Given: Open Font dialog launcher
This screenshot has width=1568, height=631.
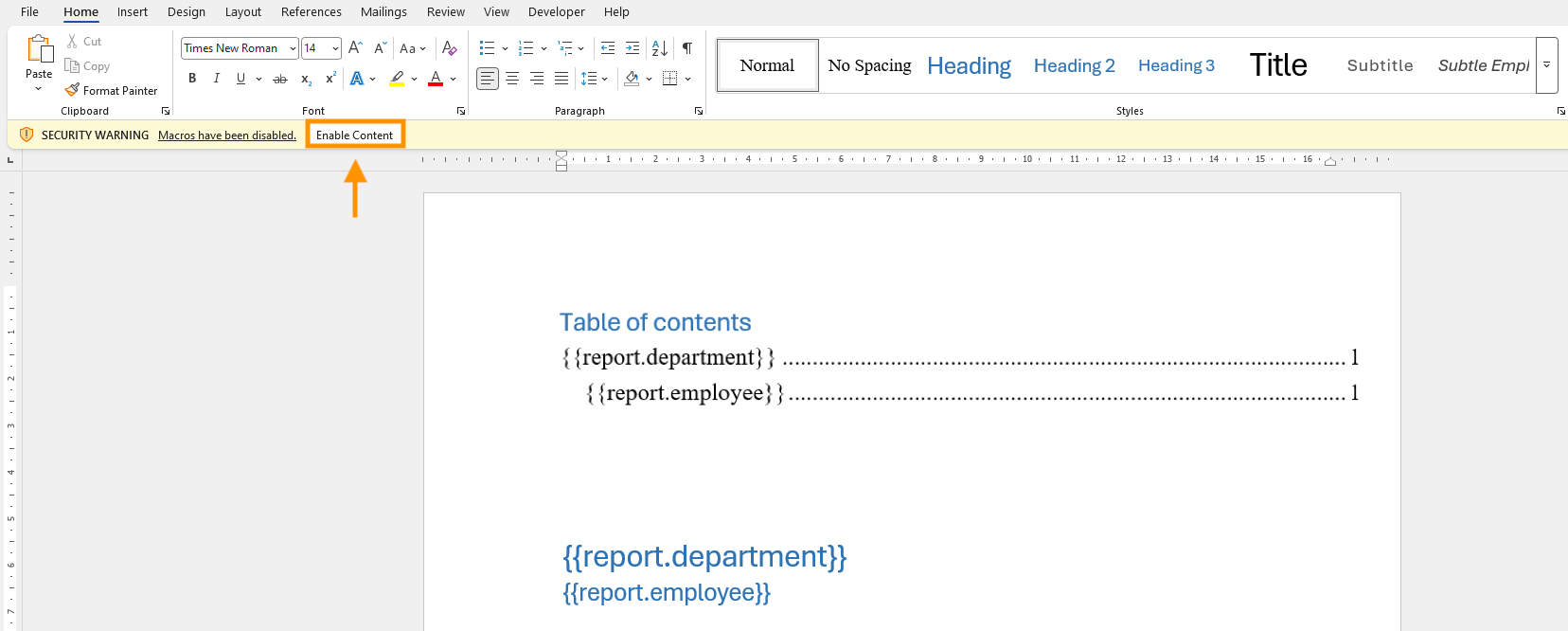Looking at the screenshot, I should coord(461,111).
